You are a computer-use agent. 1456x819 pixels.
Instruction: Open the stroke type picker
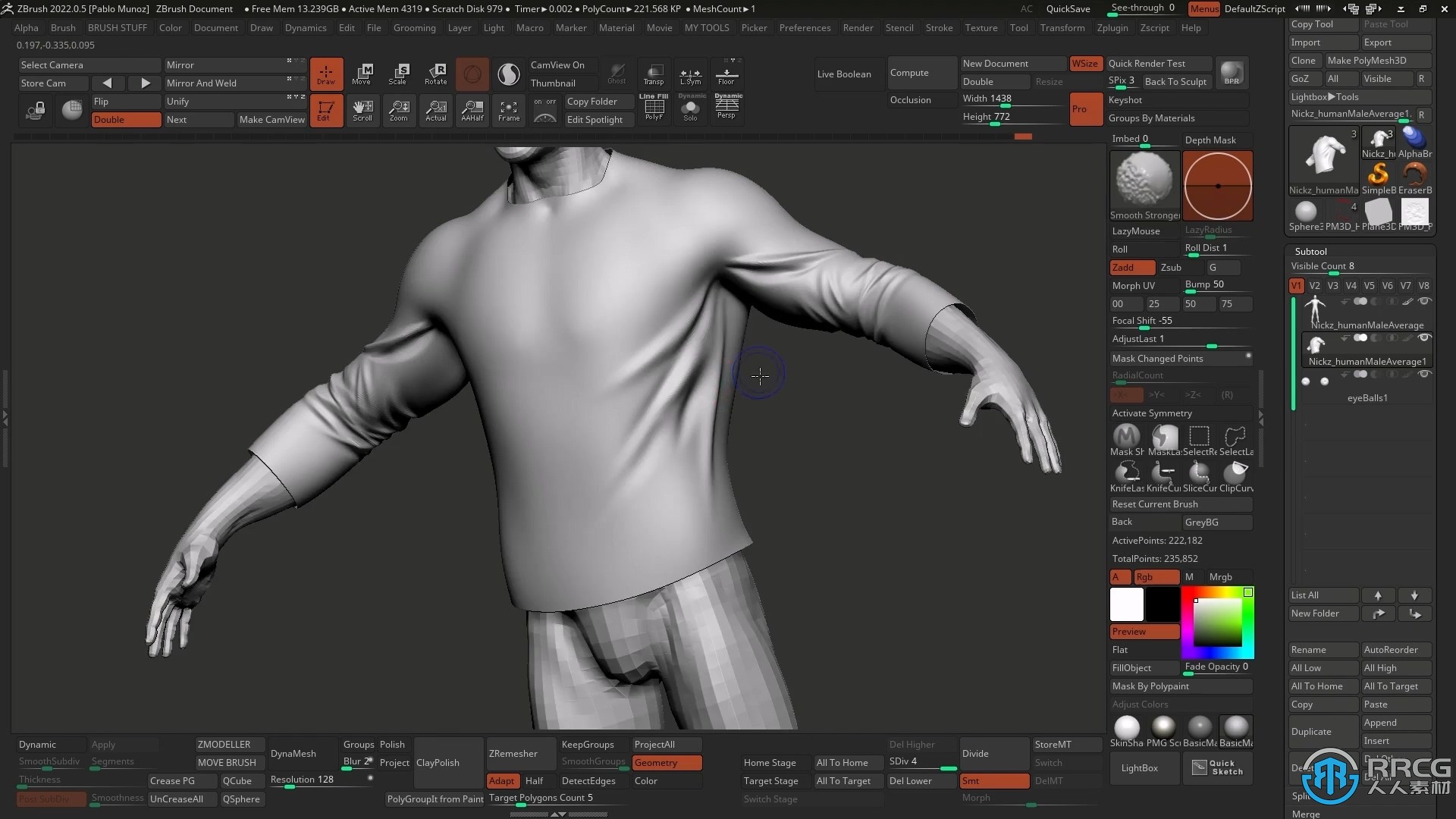[x=1218, y=185]
